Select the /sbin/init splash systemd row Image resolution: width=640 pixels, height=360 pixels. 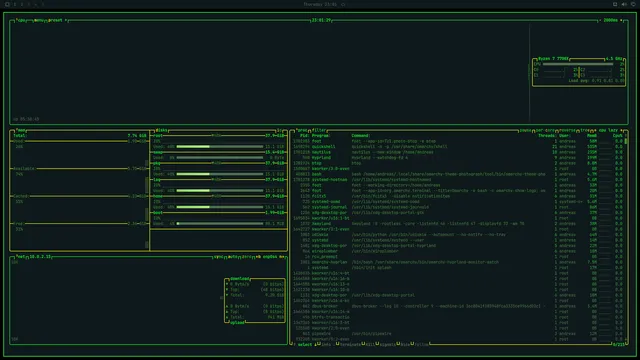[458, 268]
